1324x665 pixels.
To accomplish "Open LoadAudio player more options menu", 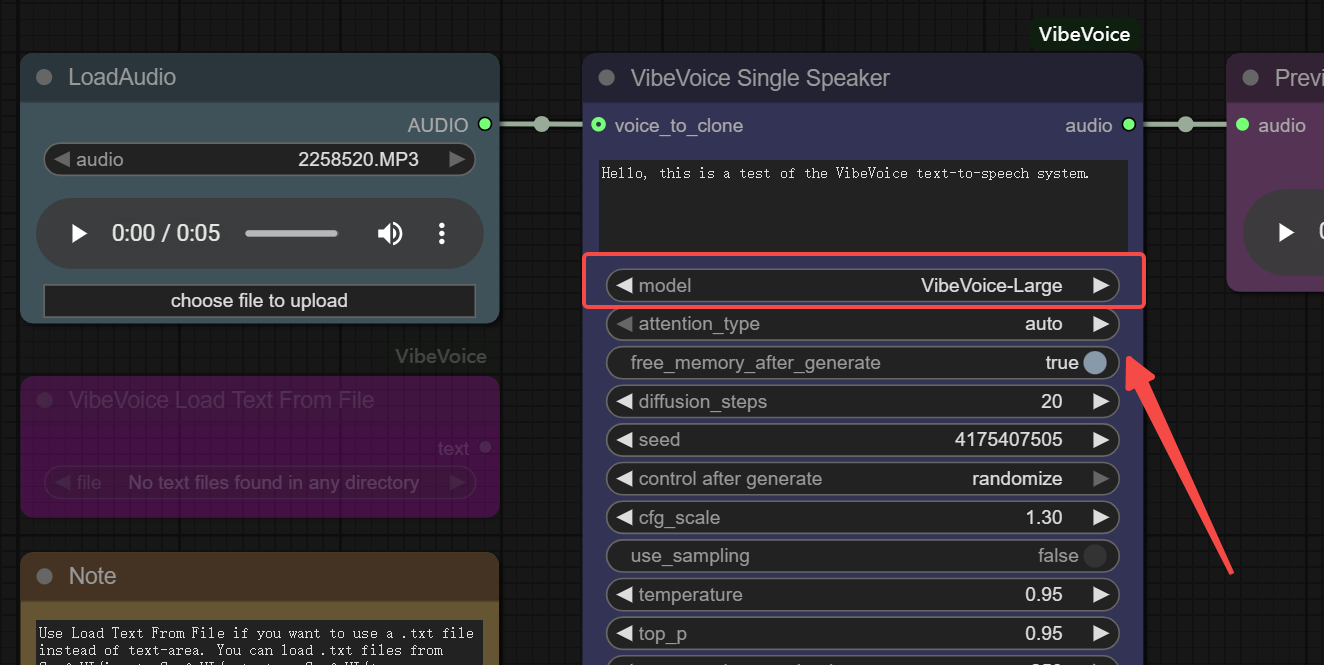I will (x=442, y=234).
